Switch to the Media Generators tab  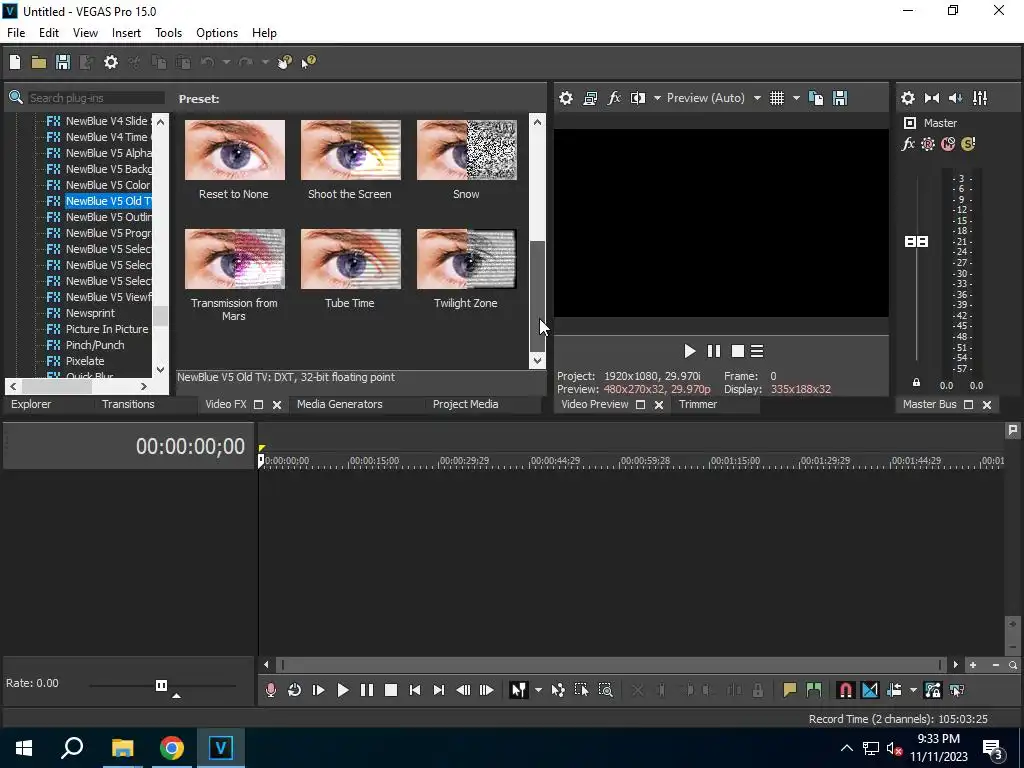tap(340, 404)
